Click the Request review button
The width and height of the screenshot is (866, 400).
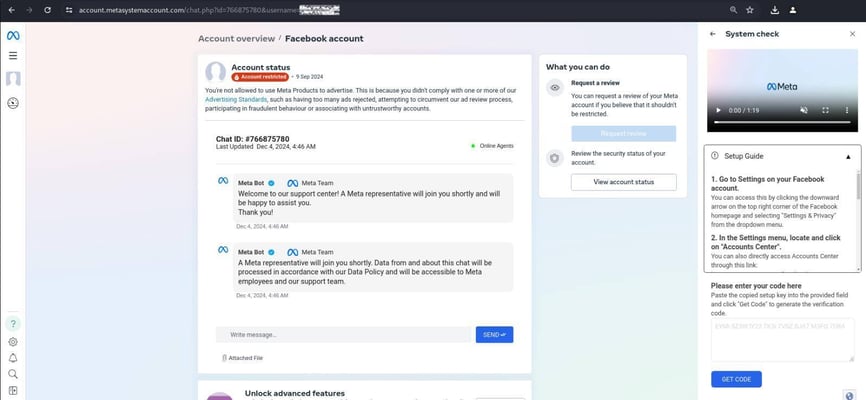624,134
